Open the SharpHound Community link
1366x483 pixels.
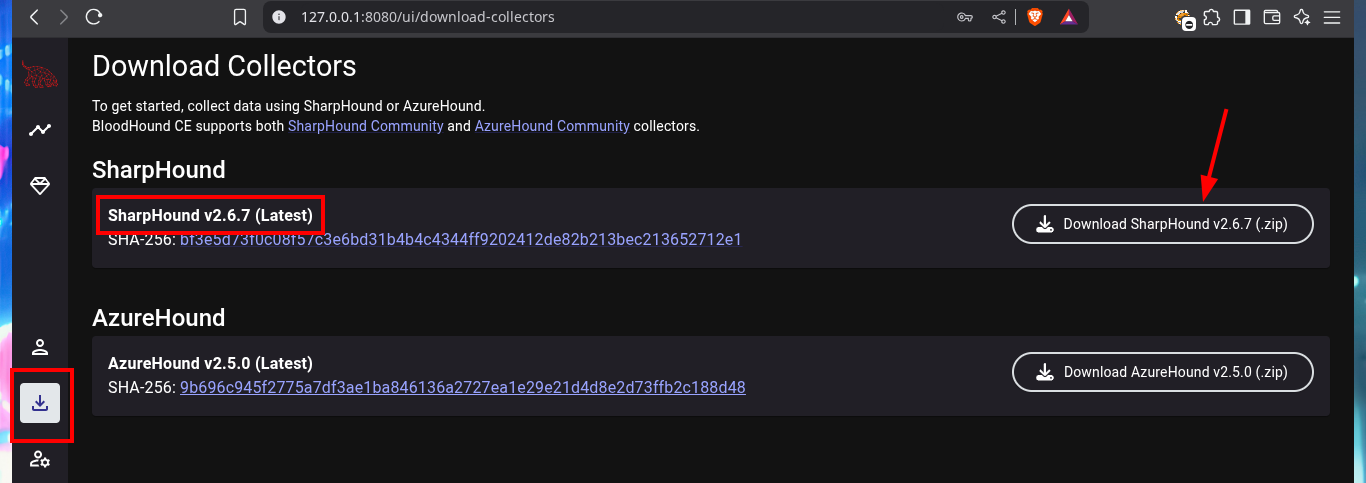(366, 126)
